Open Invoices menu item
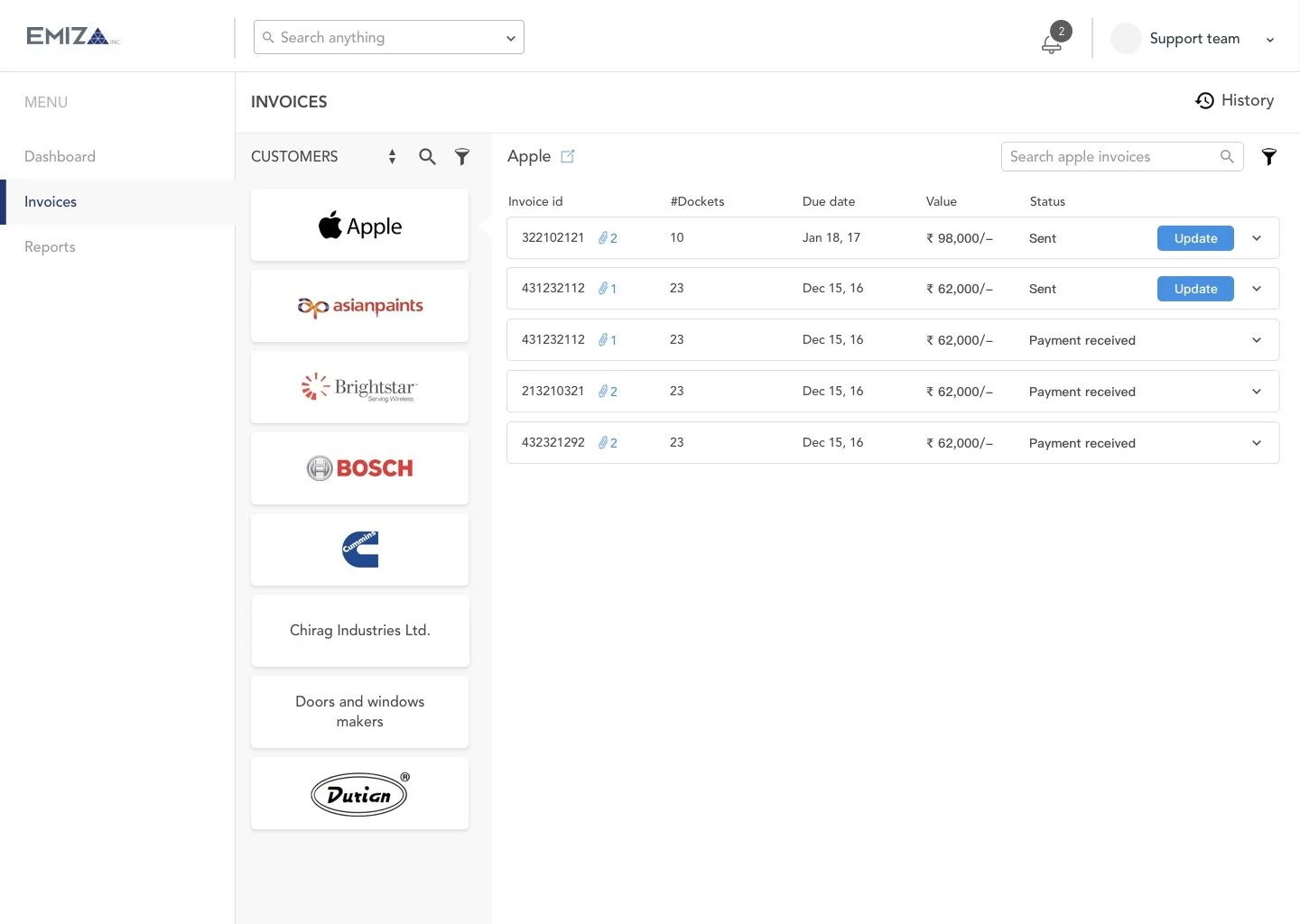 click(x=51, y=202)
